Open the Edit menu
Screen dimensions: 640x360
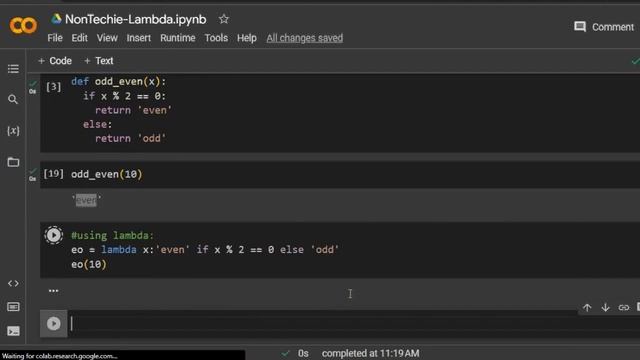[x=79, y=38]
